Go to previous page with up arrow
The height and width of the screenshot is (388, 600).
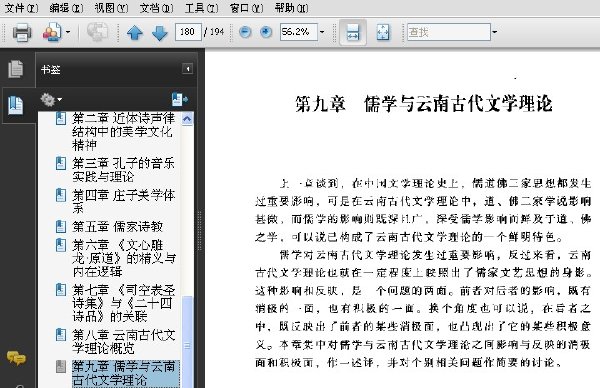135,33
